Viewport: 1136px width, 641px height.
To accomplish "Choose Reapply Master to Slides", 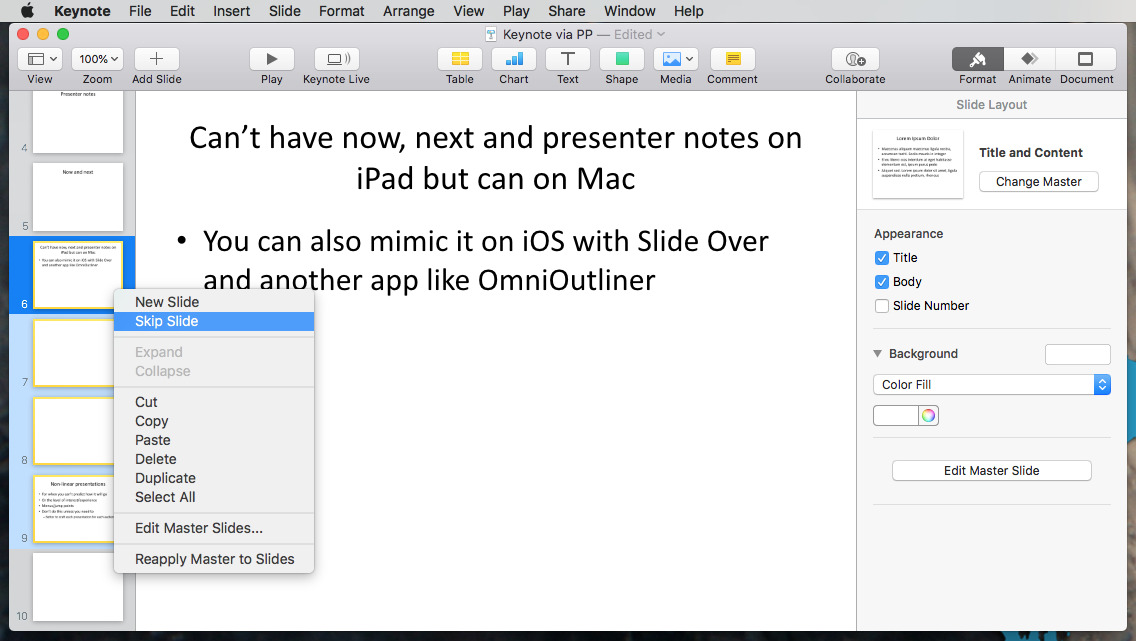I will pyautogui.click(x=214, y=559).
